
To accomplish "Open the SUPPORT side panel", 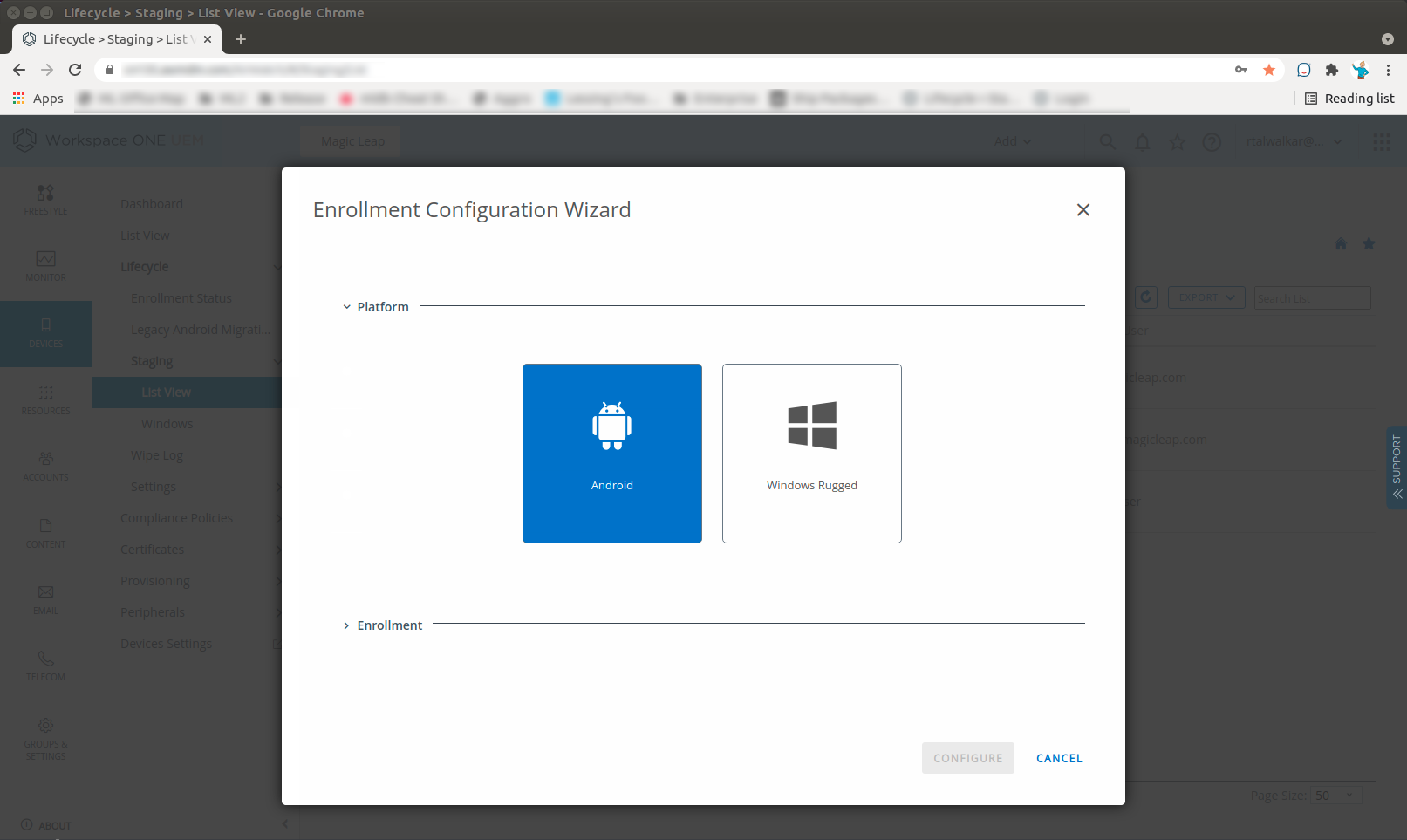I will point(1397,467).
